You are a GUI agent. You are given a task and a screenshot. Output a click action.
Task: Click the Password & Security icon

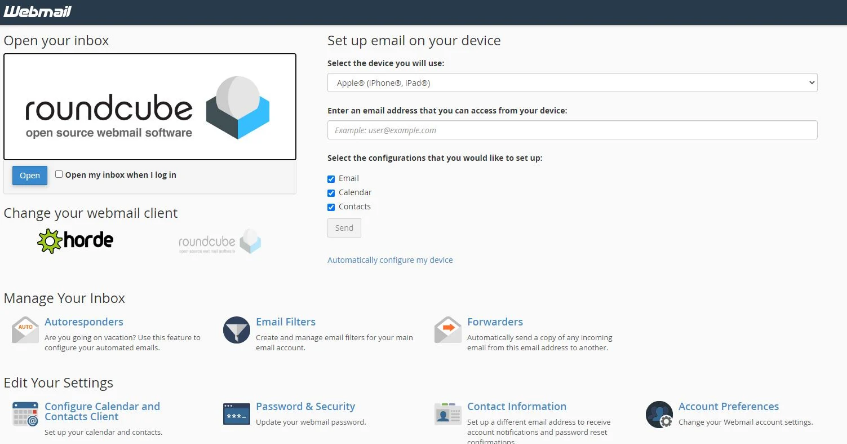coord(237,413)
